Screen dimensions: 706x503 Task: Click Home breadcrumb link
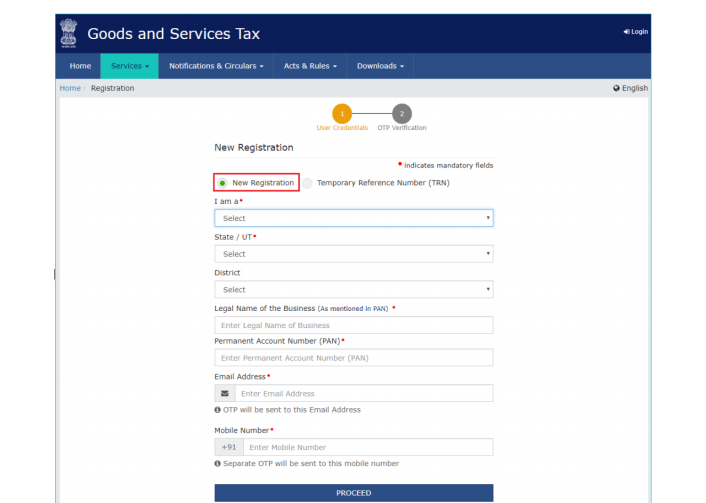70,88
